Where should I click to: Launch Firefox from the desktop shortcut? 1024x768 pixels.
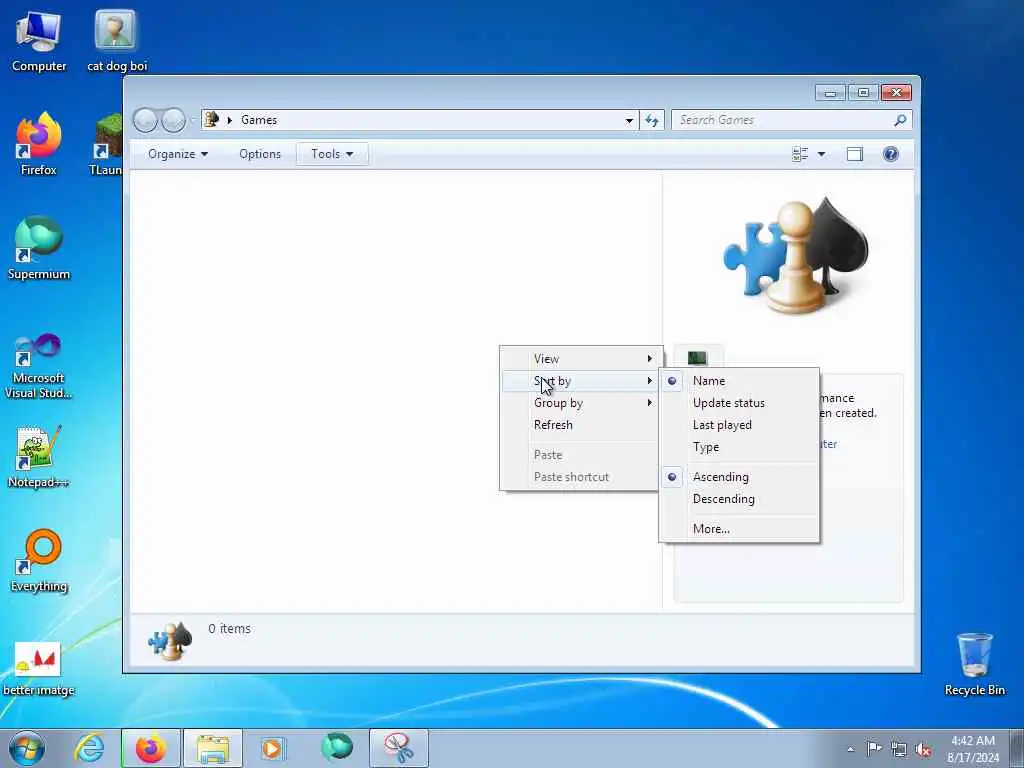pos(39,144)
